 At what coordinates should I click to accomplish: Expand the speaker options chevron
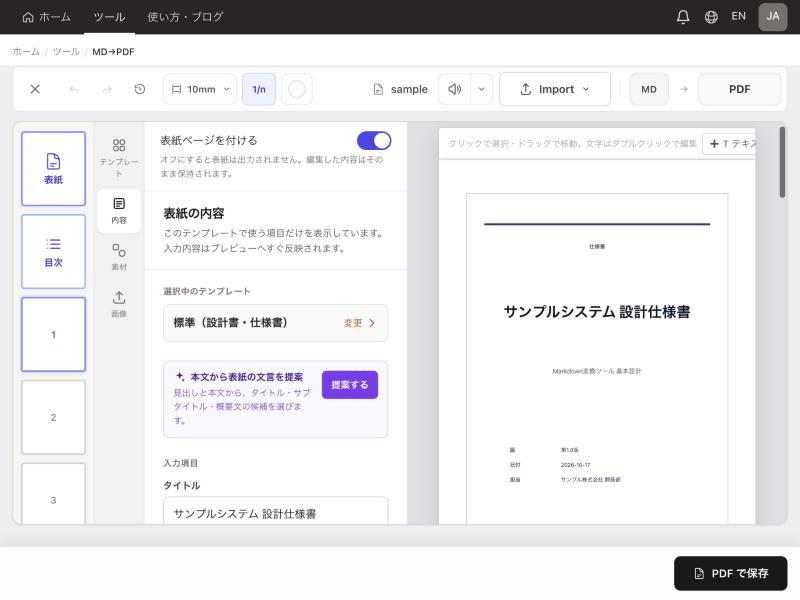click(x=481, y=89)
